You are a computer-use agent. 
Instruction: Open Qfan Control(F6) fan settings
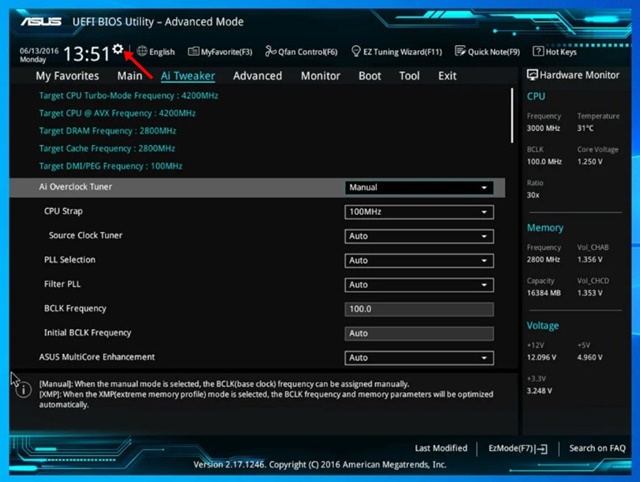301,52
